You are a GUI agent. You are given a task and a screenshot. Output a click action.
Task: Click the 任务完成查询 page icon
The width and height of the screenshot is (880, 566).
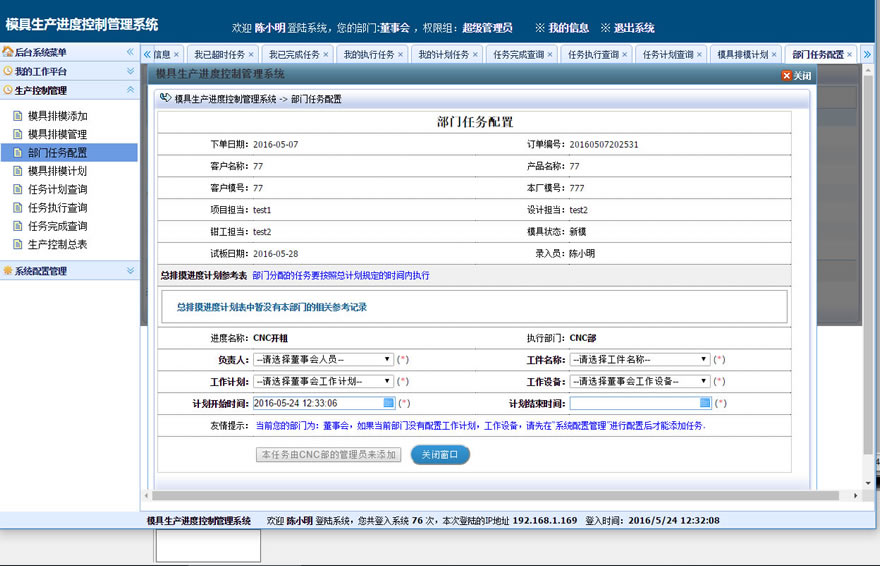[17, 226]
